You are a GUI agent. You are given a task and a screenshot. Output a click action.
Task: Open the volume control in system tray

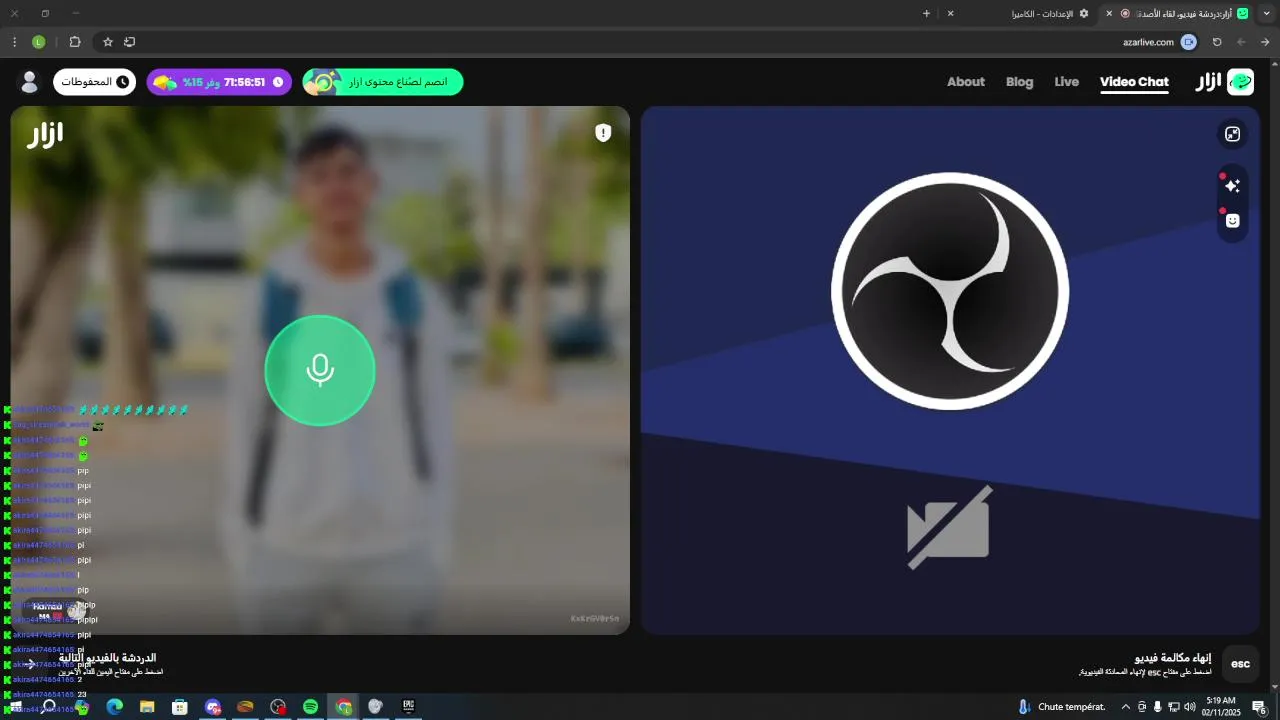pos(1189,707)
